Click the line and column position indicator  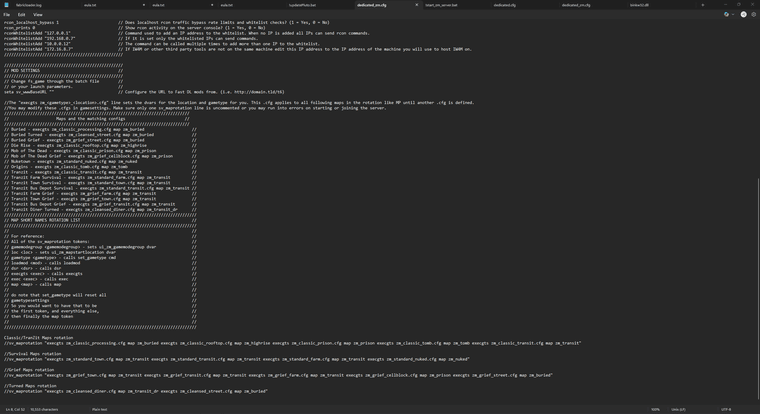(x=15, y=409)
